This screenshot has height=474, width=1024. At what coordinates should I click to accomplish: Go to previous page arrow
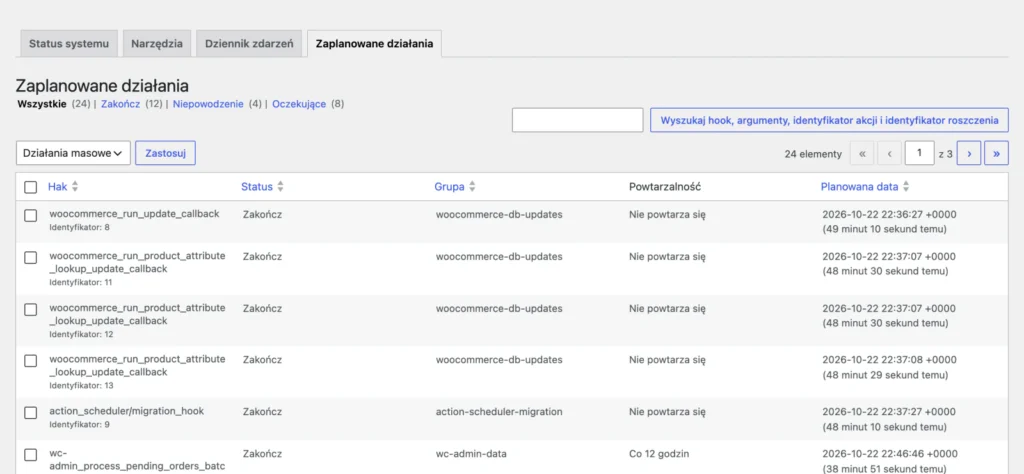coord(889,153)
